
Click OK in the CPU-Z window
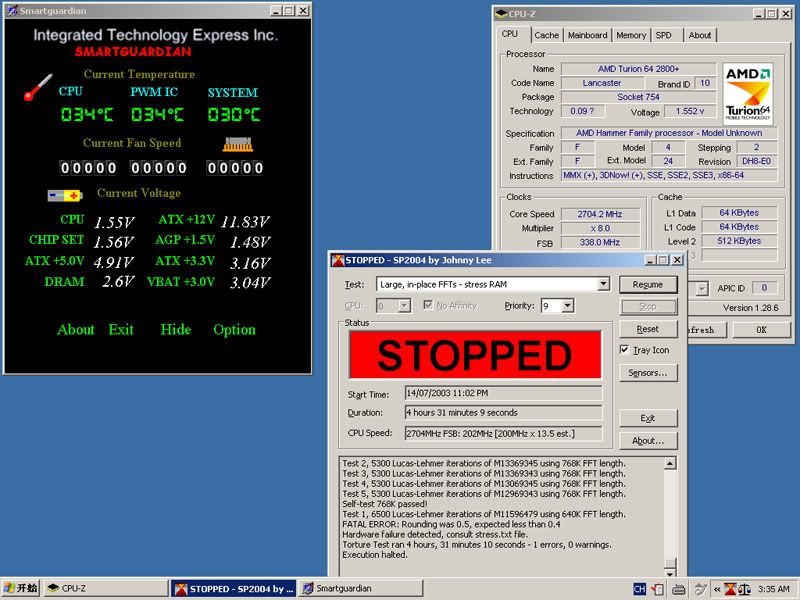(x=761, y=330)
